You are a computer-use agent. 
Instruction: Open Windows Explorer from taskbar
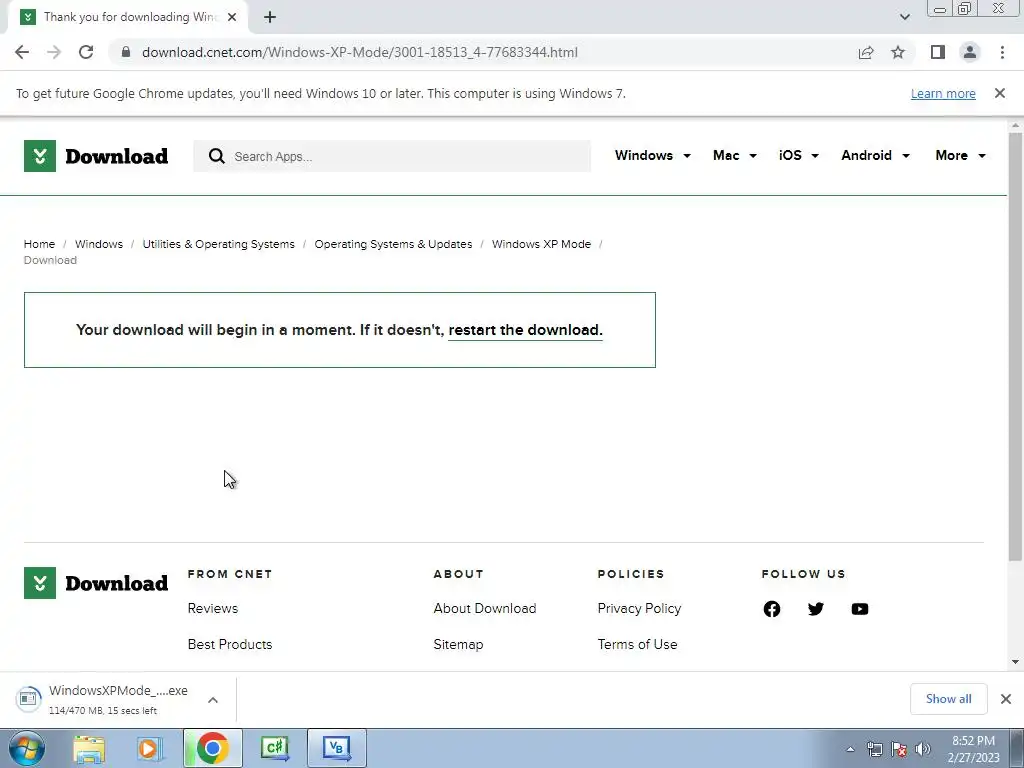89,748
